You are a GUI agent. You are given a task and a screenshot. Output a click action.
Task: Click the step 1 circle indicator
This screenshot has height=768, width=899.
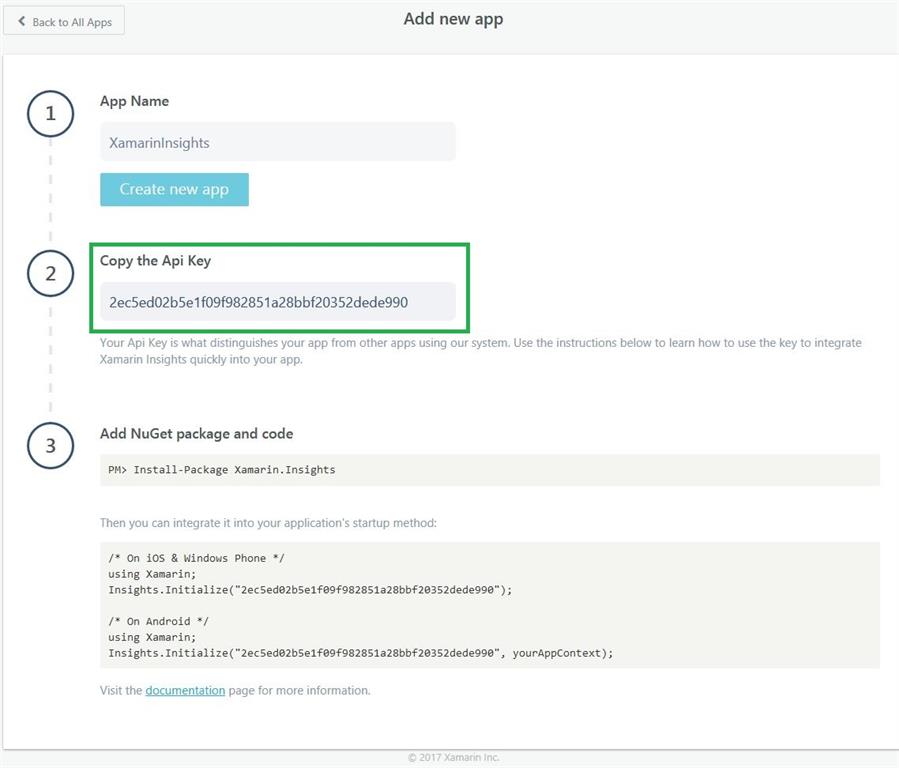click(50, 114)
